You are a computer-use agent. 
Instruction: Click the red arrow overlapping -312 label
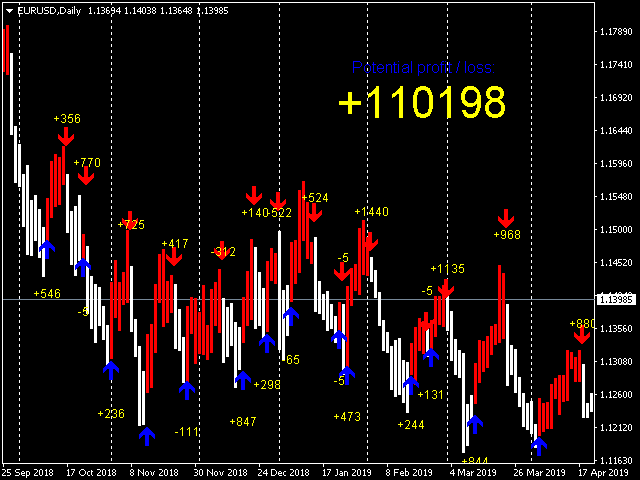click(x=222, y=251)
